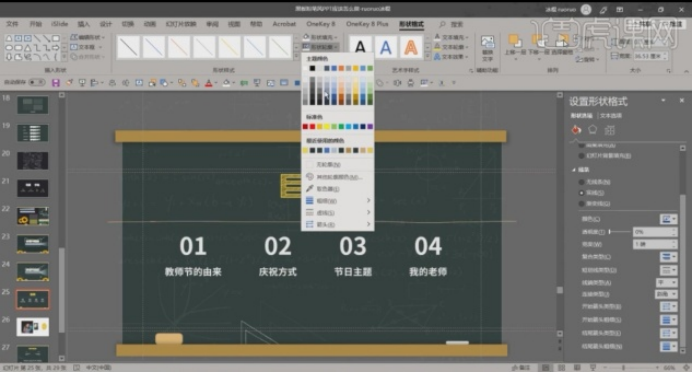Open the line Color (颜色) picker dropdown
Viewport: 692px width, 372px height.
668,219
